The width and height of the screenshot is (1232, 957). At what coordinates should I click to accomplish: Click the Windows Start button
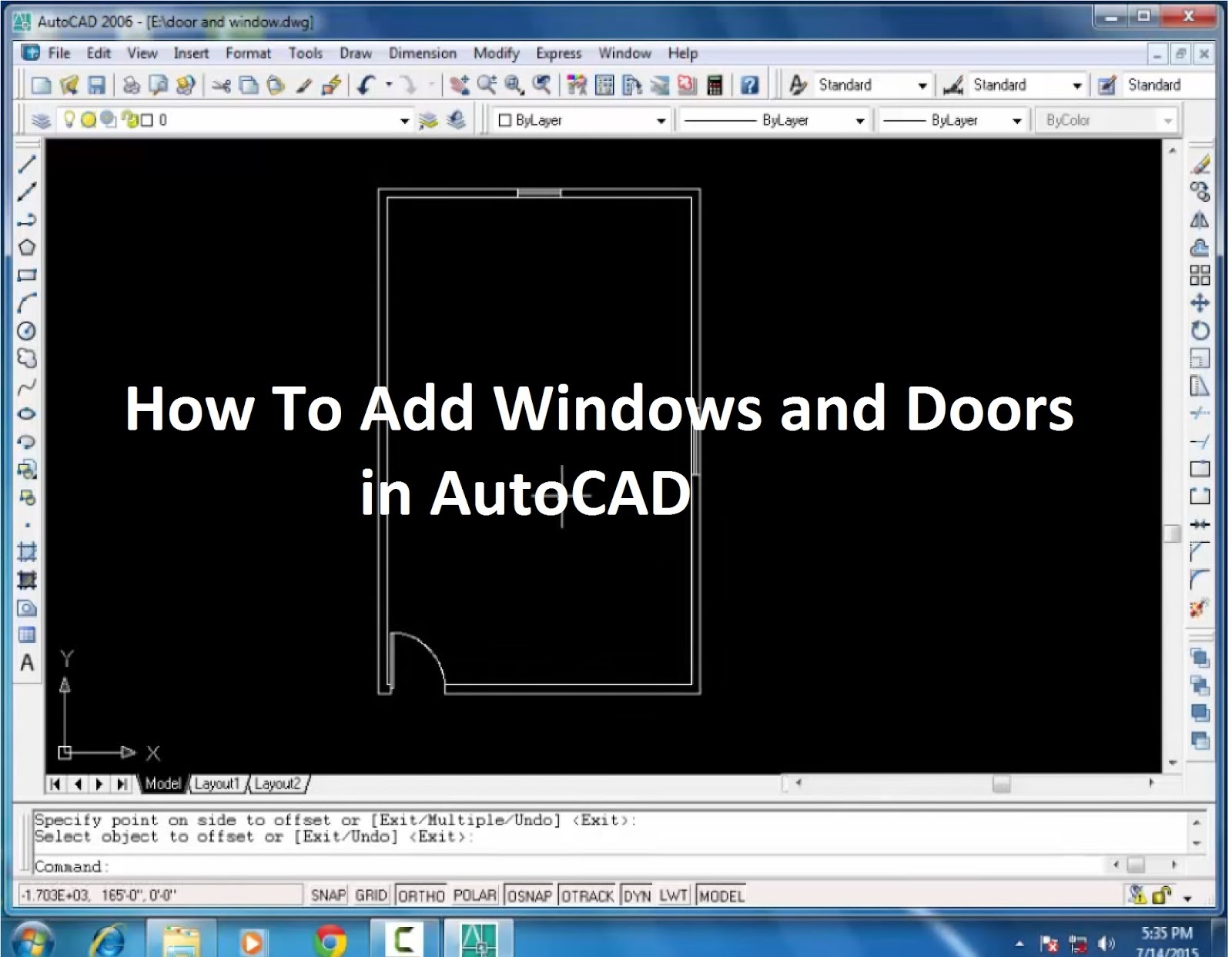[x=32, y=941]
